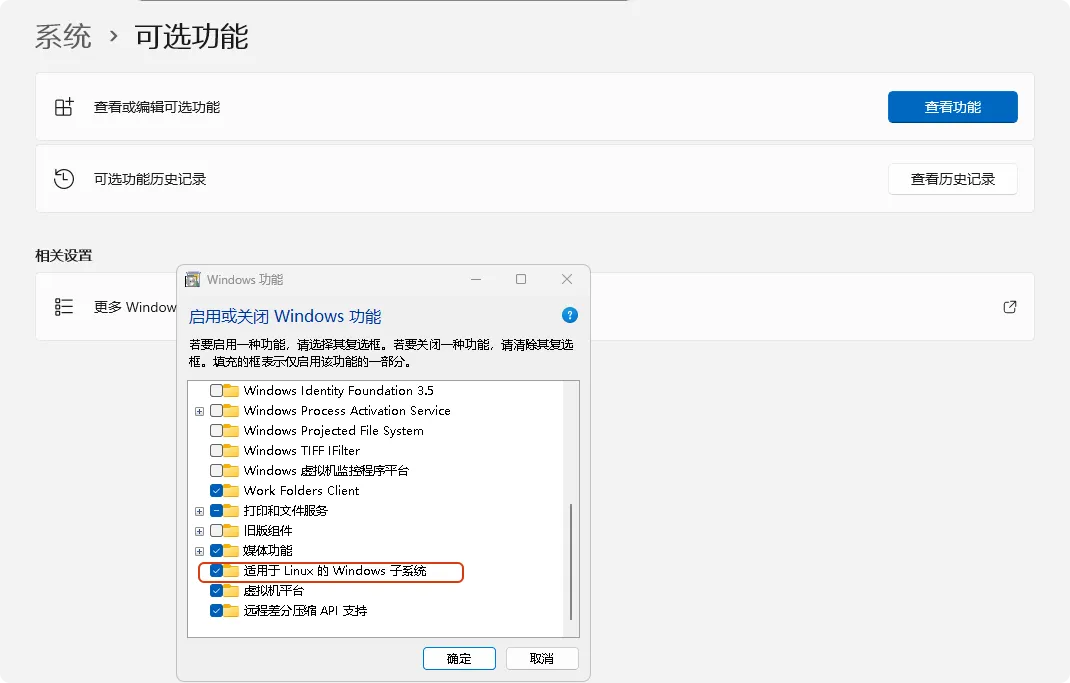Close the Windows 功能 dialog

pyautogui.click(x=567, y=280)
